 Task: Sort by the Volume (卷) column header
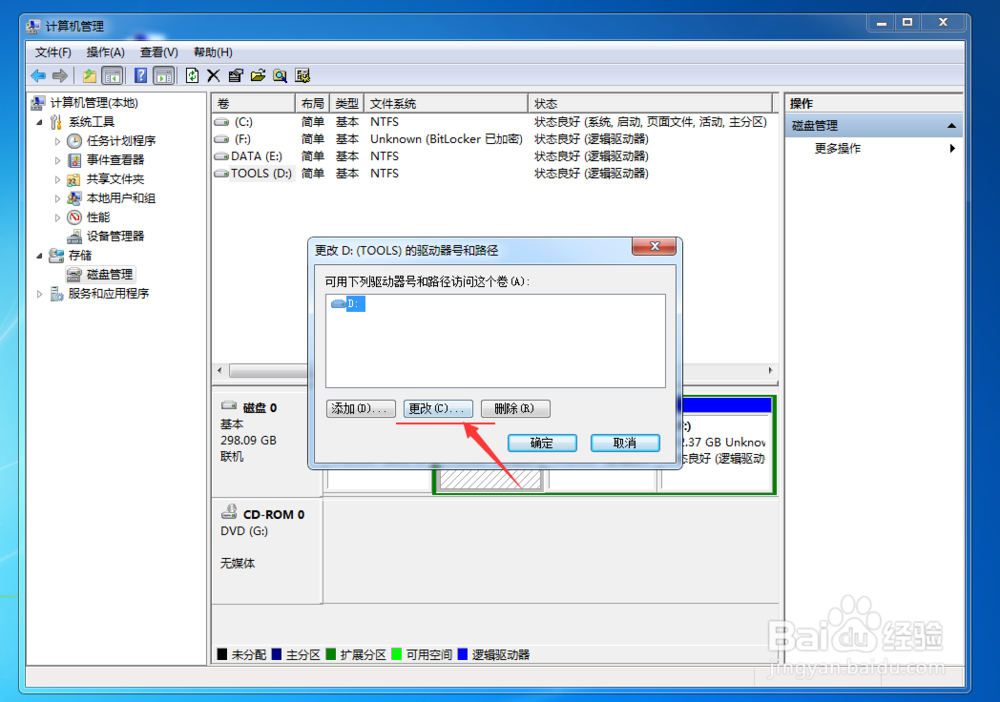(x=253, y=103)
